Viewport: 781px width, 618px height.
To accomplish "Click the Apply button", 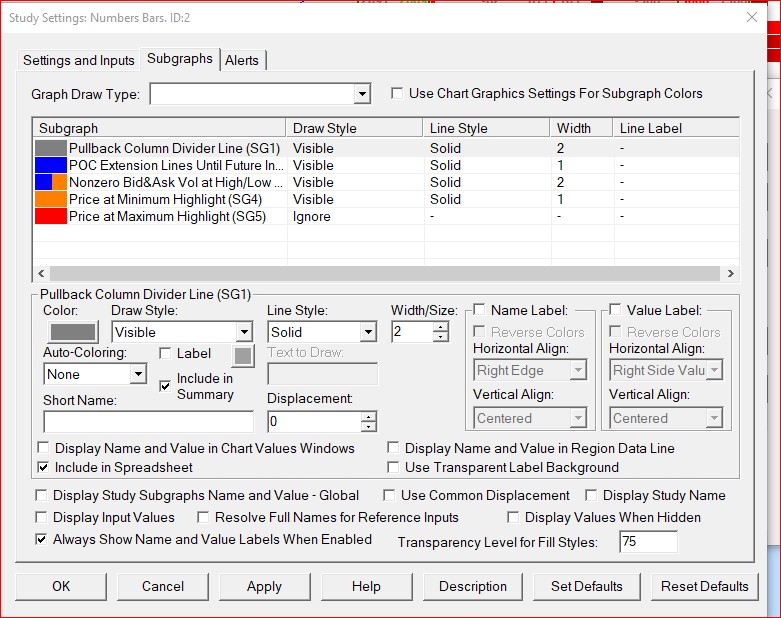I will (264, 586).
